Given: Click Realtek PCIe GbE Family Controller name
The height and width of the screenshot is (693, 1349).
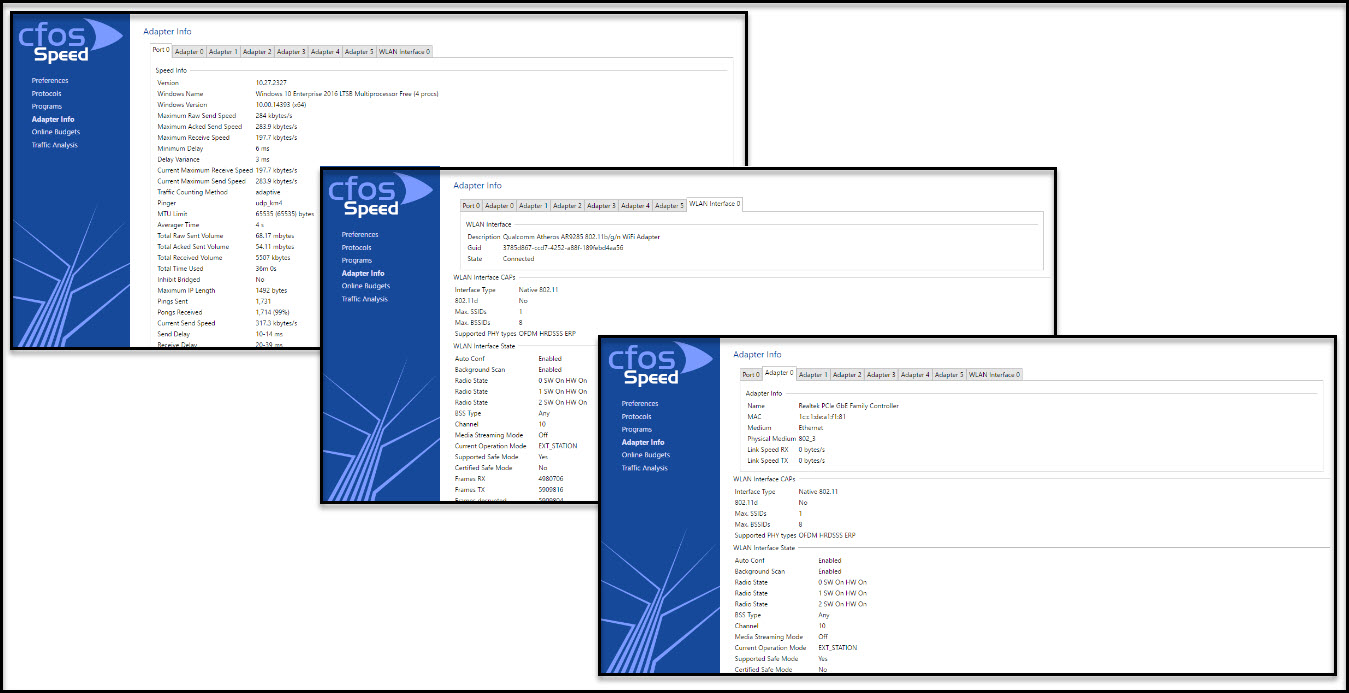Looking at the screenshot, I should (848, 406).
